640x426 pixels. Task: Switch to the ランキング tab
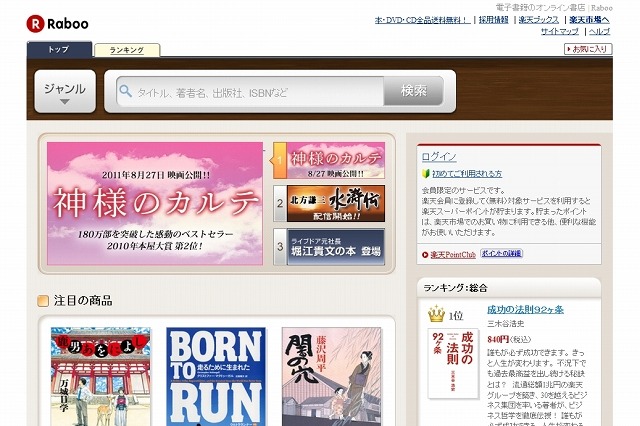(x=127, y=50)
